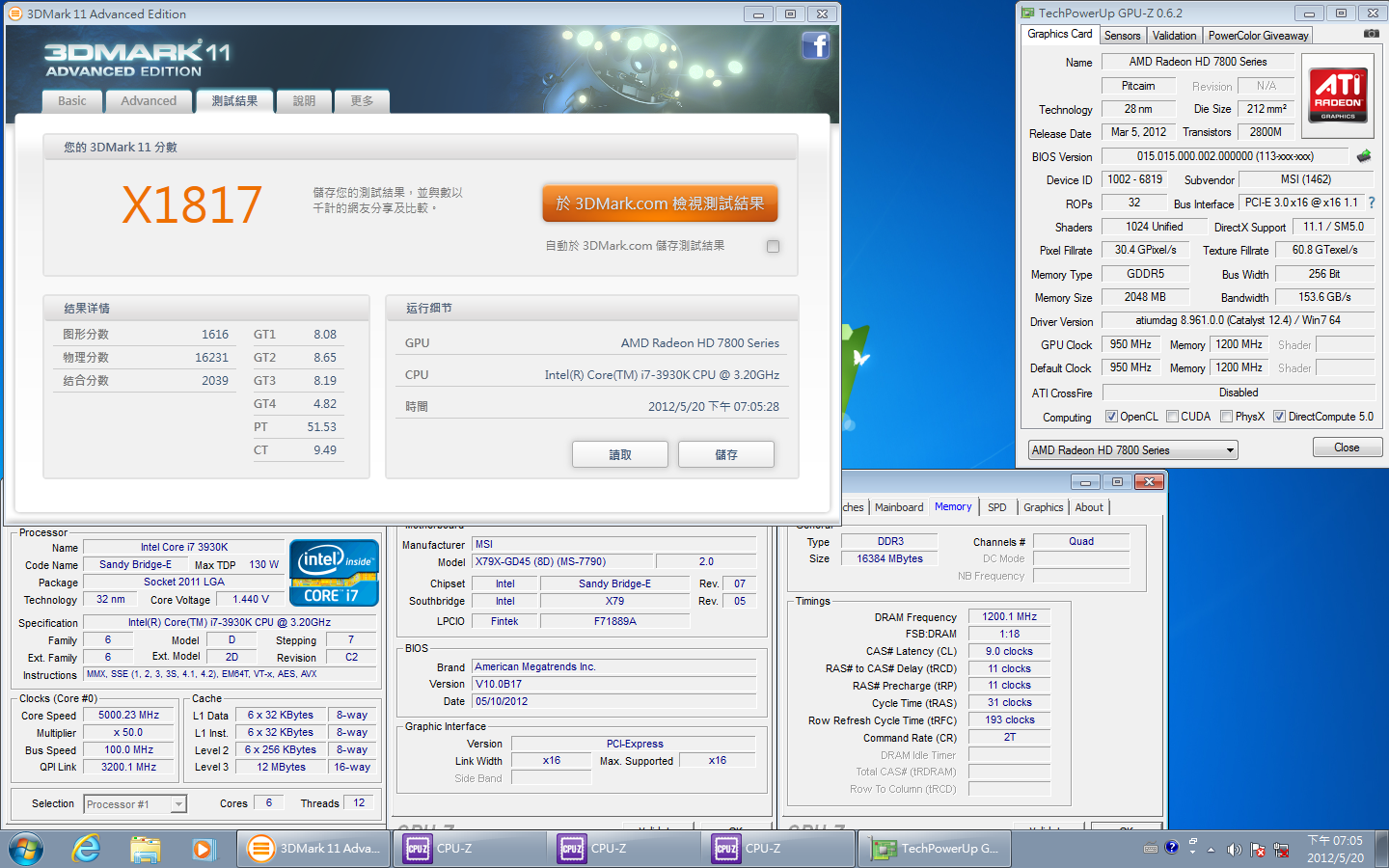The image size is (1389, 868).
Task: Open the Basic tab in 3DMark 11
Action: point(71,101)
